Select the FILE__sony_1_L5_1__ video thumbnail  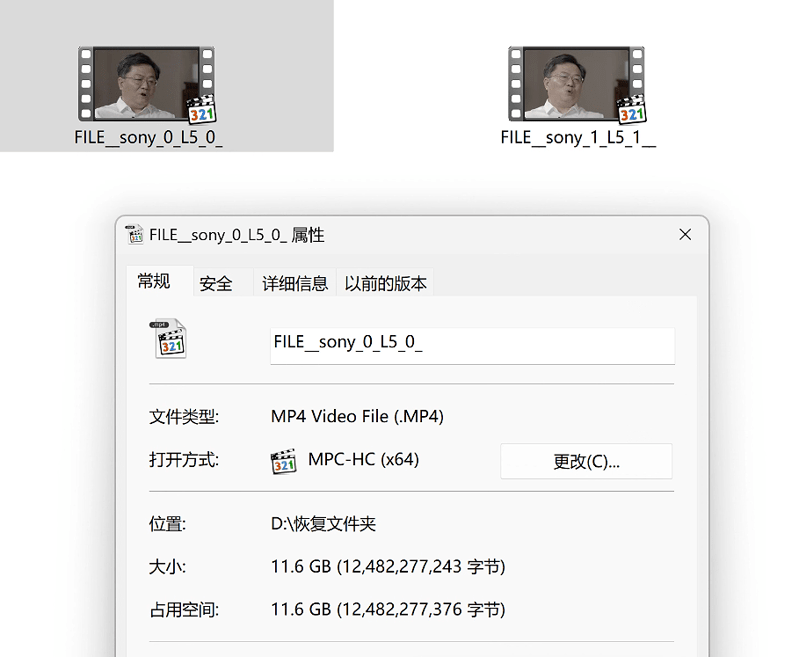[x=577, y=84]
